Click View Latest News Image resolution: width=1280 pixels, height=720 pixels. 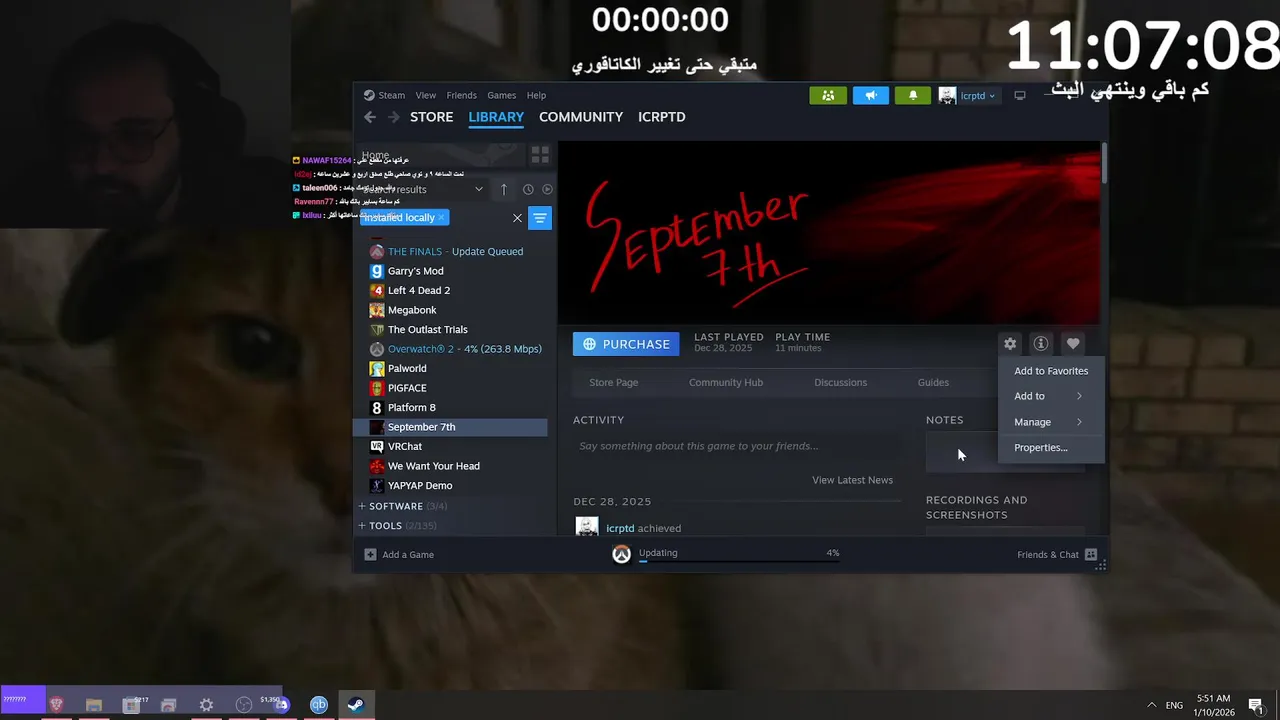point(852,480)
